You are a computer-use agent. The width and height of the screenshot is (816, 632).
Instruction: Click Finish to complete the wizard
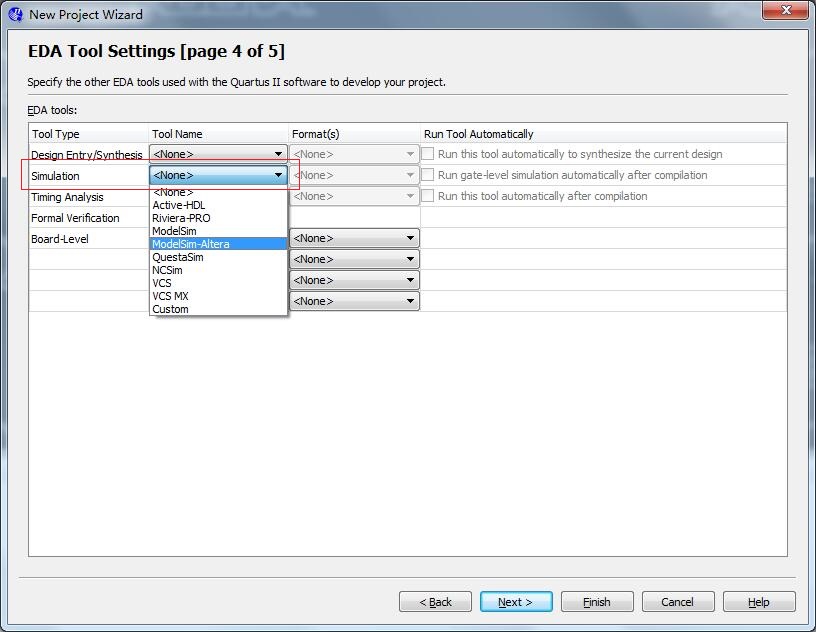point(597,601)
